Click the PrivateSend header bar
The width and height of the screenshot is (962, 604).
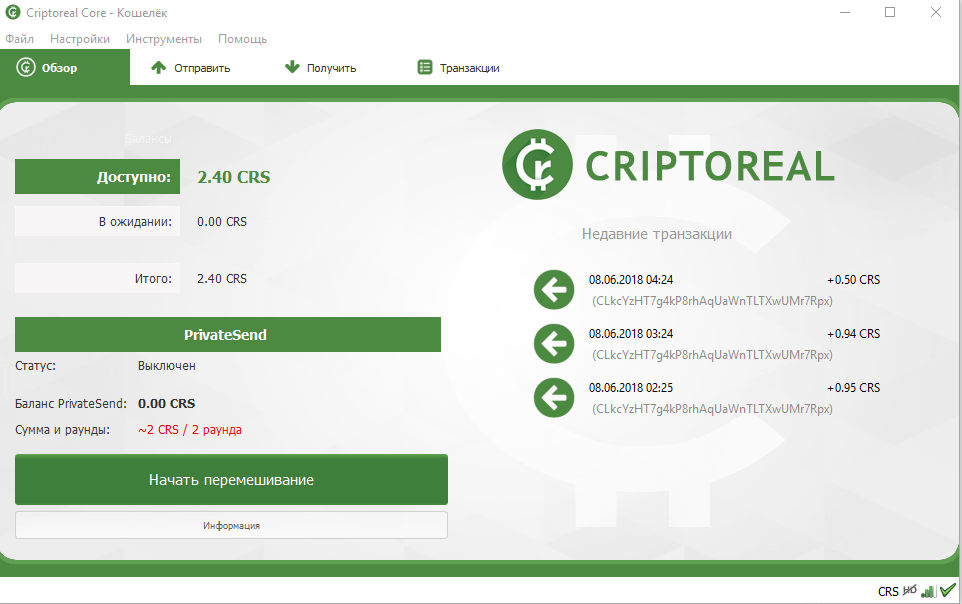click(228, 335)
